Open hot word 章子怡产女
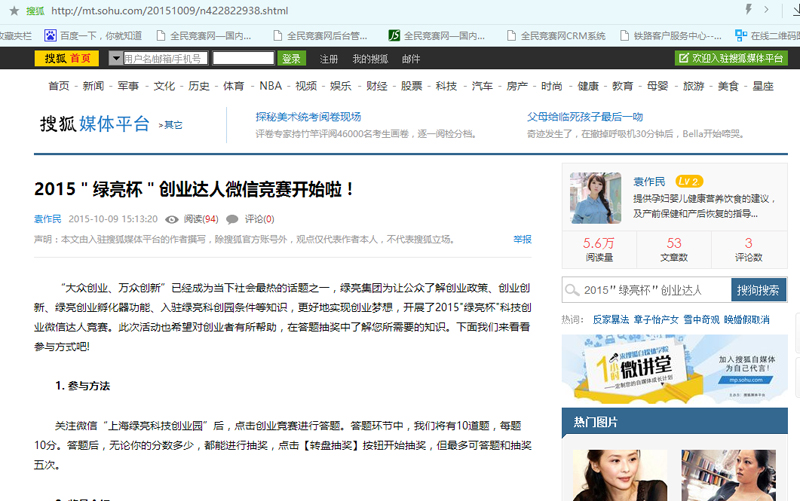Viewport: 800px width, 501px height. (x=656, y=320)
